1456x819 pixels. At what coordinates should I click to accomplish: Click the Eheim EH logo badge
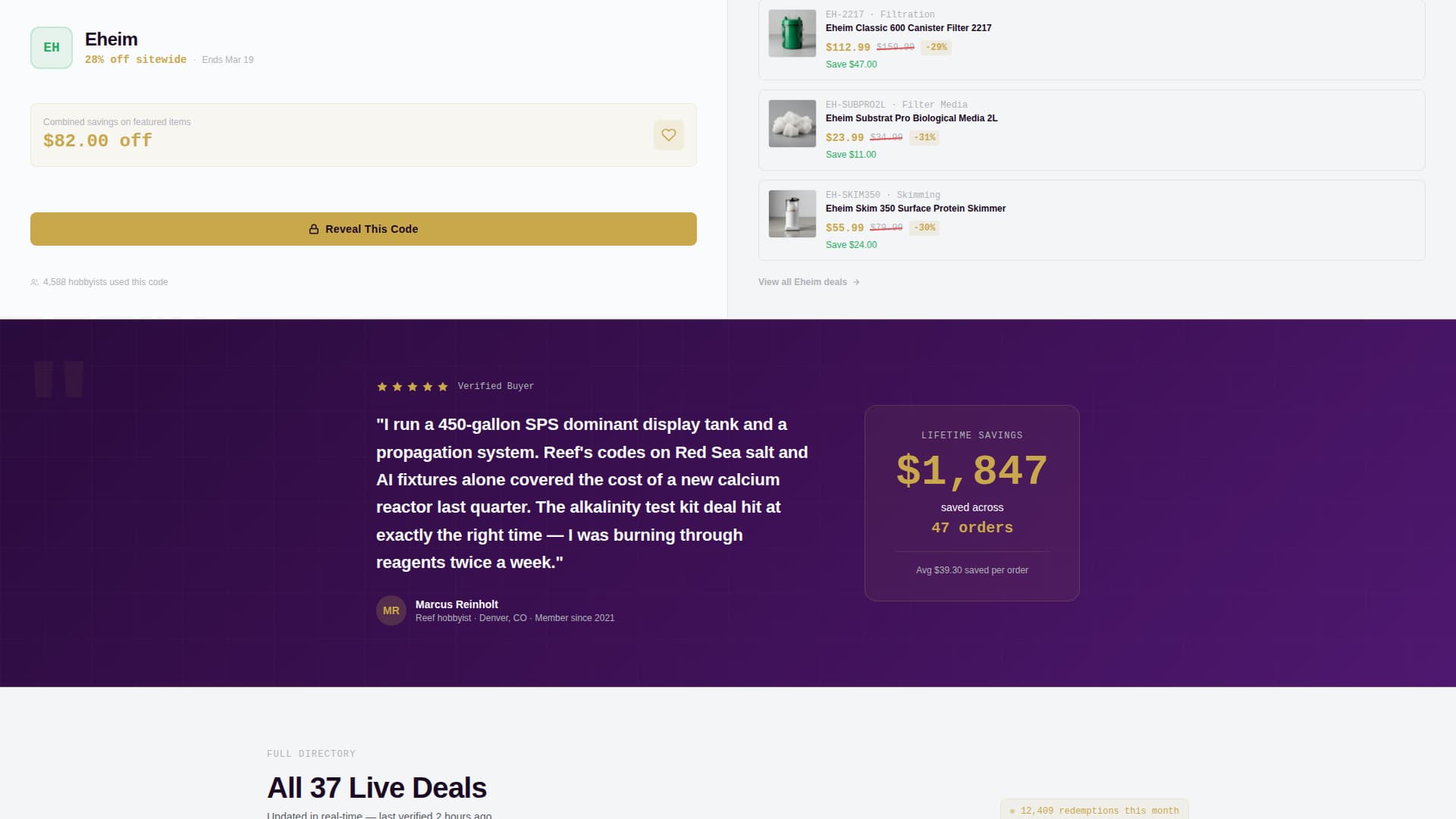52,48
